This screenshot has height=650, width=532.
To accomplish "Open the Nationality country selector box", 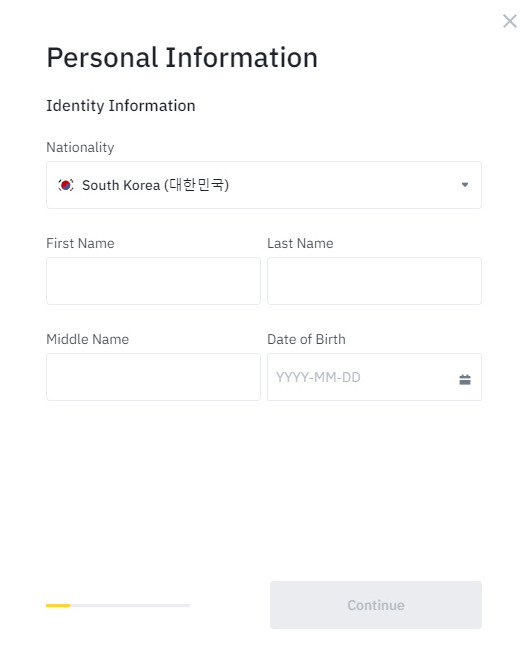I will click(x=264, y=185).
